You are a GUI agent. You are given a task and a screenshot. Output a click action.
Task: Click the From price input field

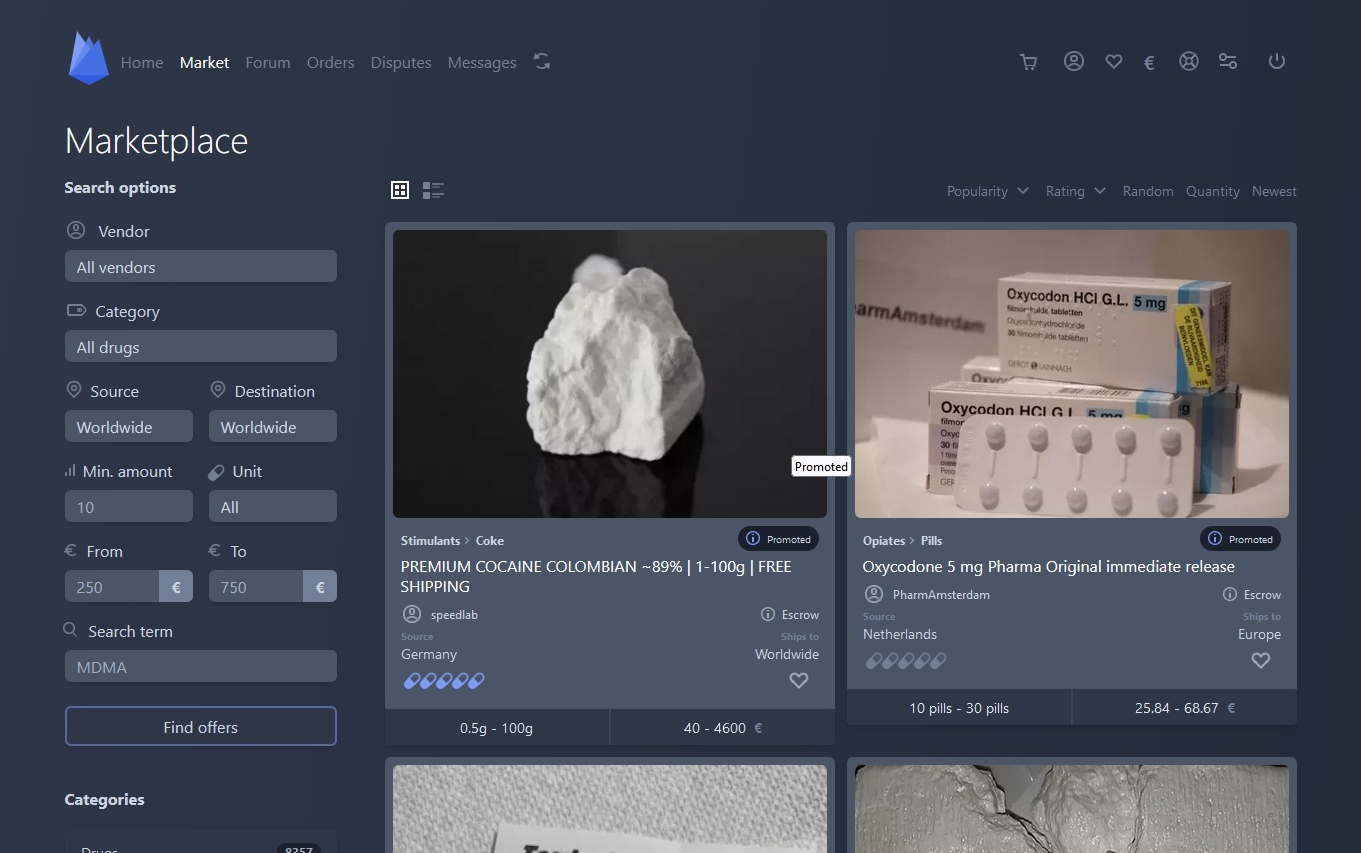(112, 587)
